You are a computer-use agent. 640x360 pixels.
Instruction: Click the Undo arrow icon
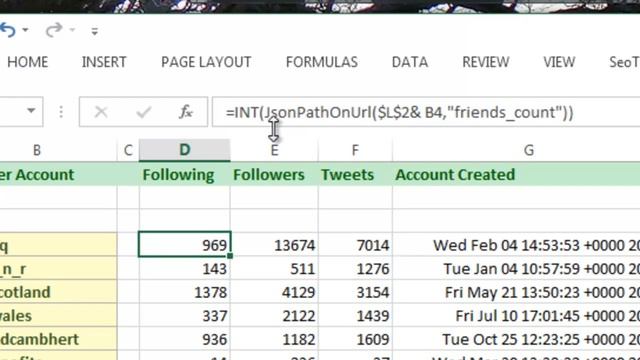7,30
